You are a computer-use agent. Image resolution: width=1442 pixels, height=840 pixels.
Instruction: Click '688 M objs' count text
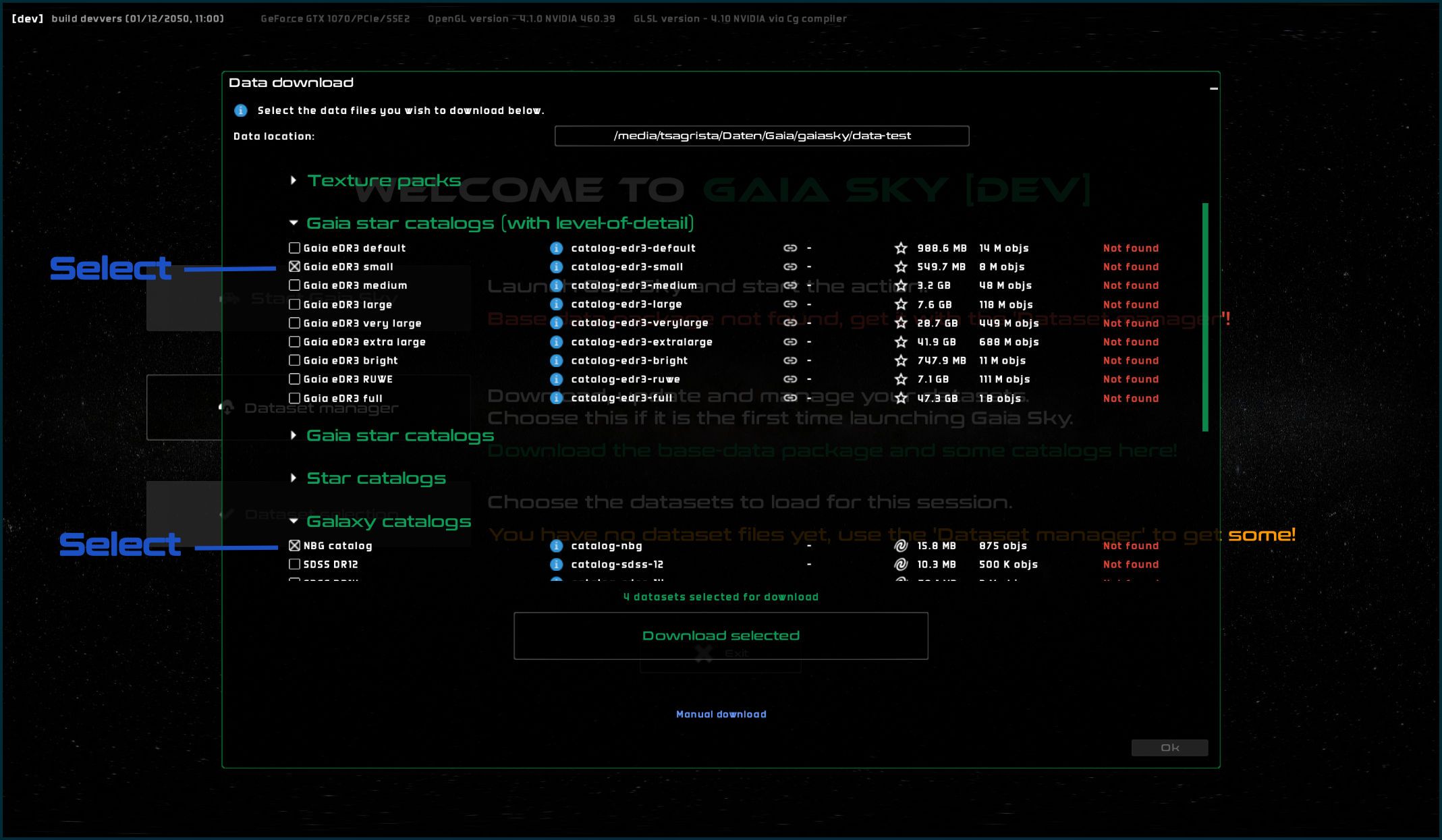[x=1009, y=342]
